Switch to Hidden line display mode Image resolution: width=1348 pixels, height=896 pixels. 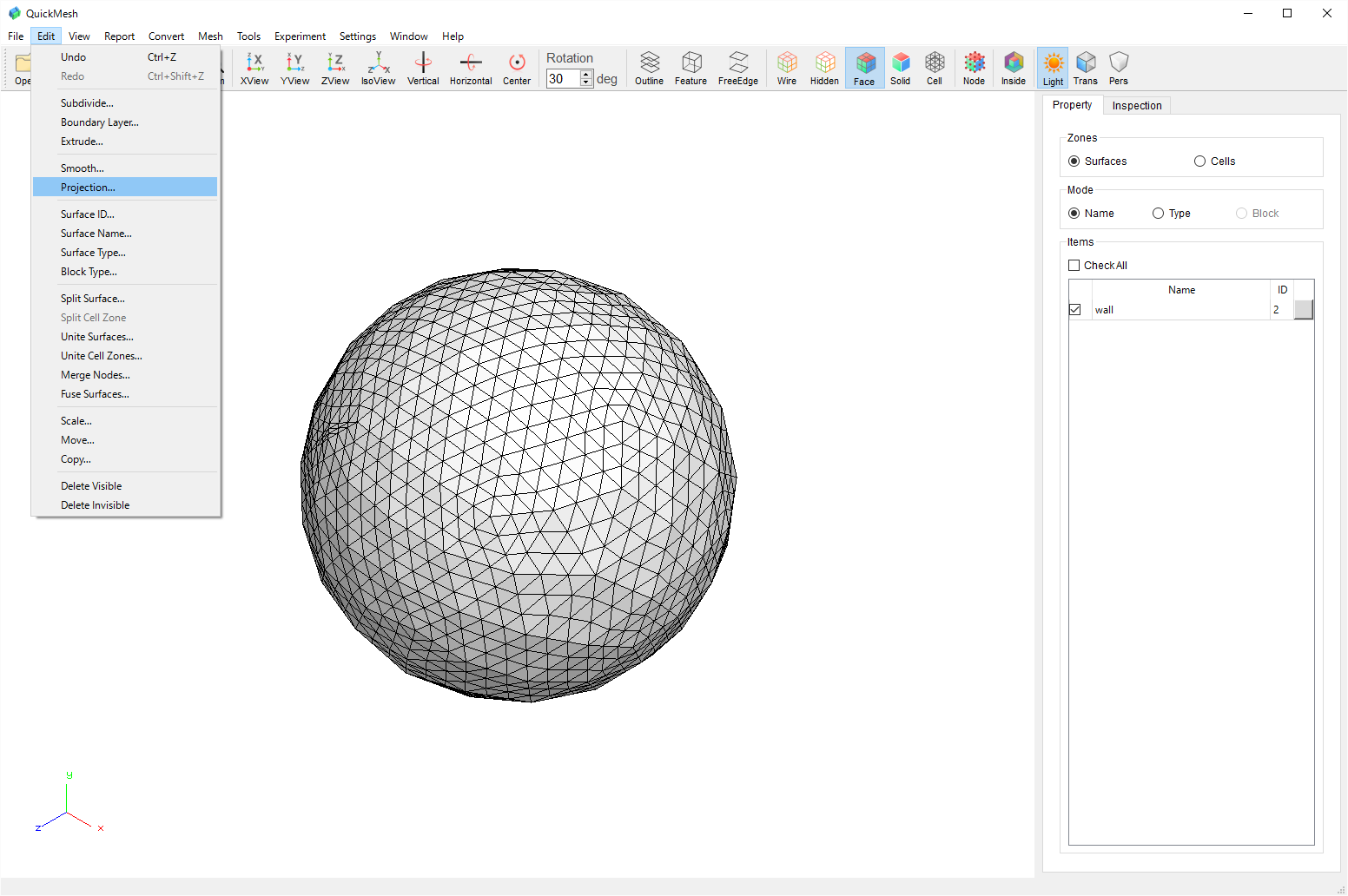click(824, 68)
